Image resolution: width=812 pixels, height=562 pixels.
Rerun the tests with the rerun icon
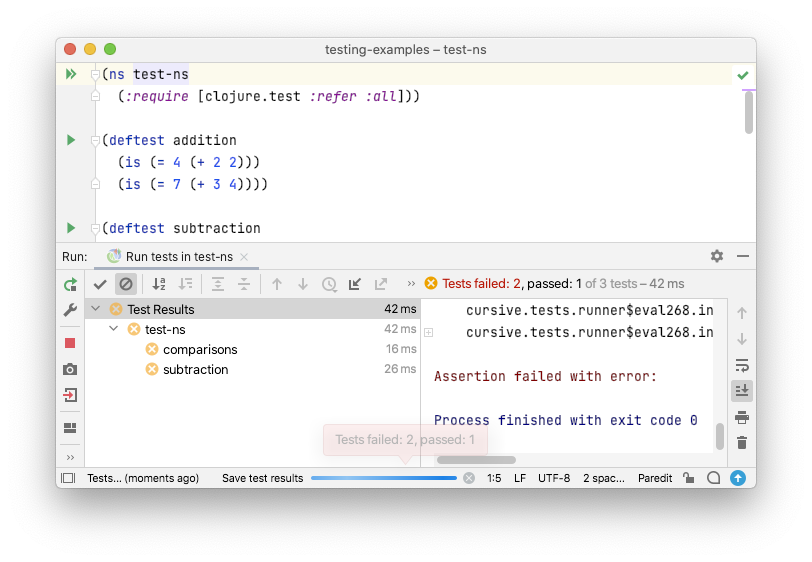click(x=70, y=284)
